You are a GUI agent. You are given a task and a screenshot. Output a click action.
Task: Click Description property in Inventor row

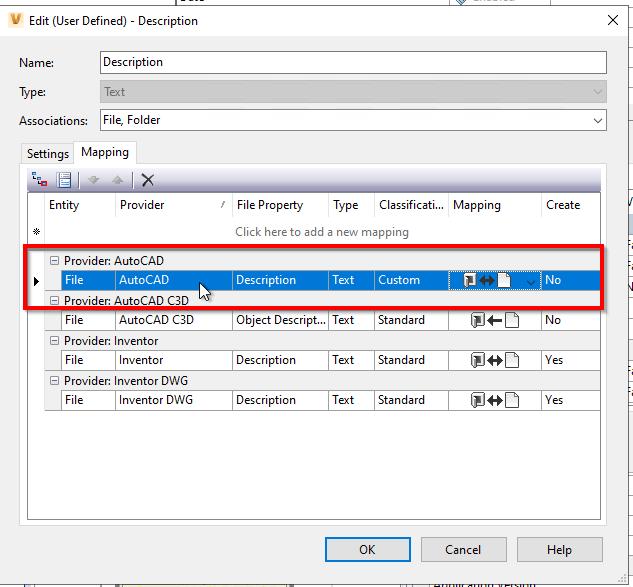(x=280, y=360)
